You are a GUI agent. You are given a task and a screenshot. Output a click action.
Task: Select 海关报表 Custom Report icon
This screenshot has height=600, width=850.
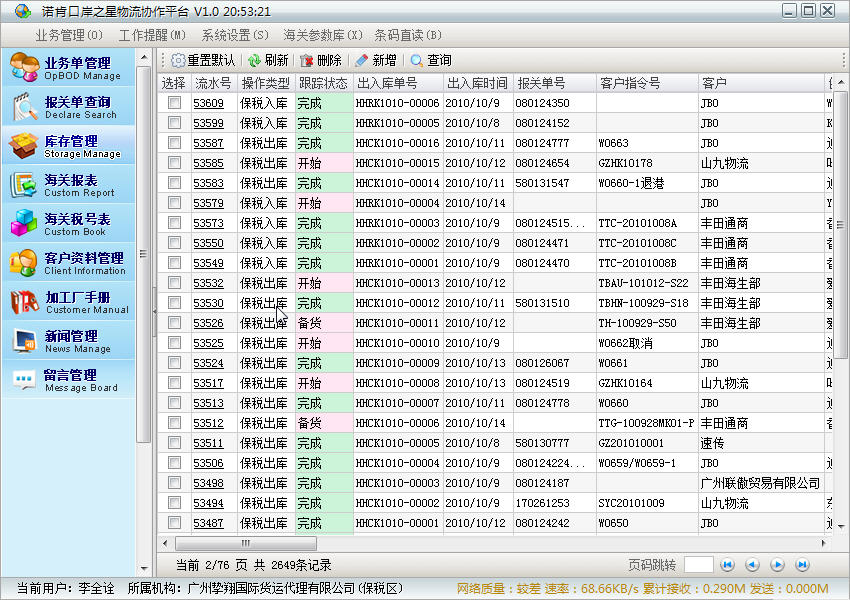tap(25, 186)
